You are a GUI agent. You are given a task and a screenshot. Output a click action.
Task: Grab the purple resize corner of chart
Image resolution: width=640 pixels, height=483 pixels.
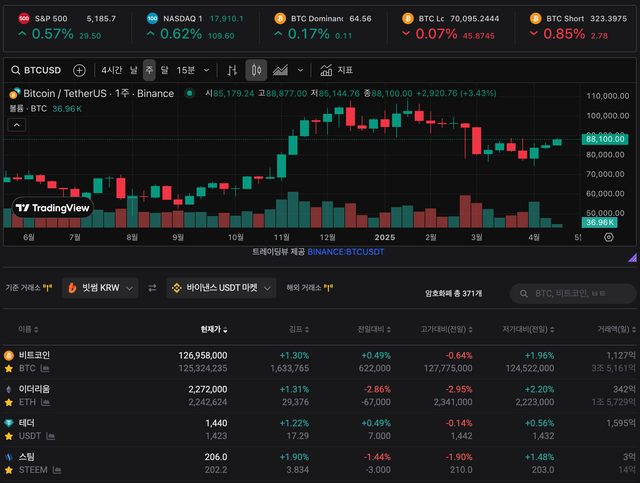(x=632, y=257)
